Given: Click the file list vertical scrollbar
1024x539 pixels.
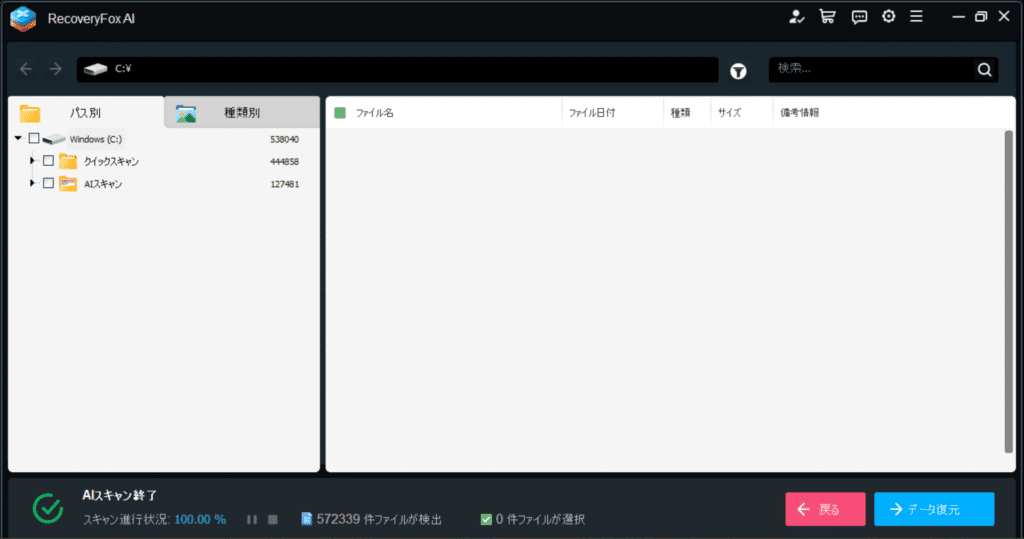Looking at the screenshot, I should [1008, 291].
